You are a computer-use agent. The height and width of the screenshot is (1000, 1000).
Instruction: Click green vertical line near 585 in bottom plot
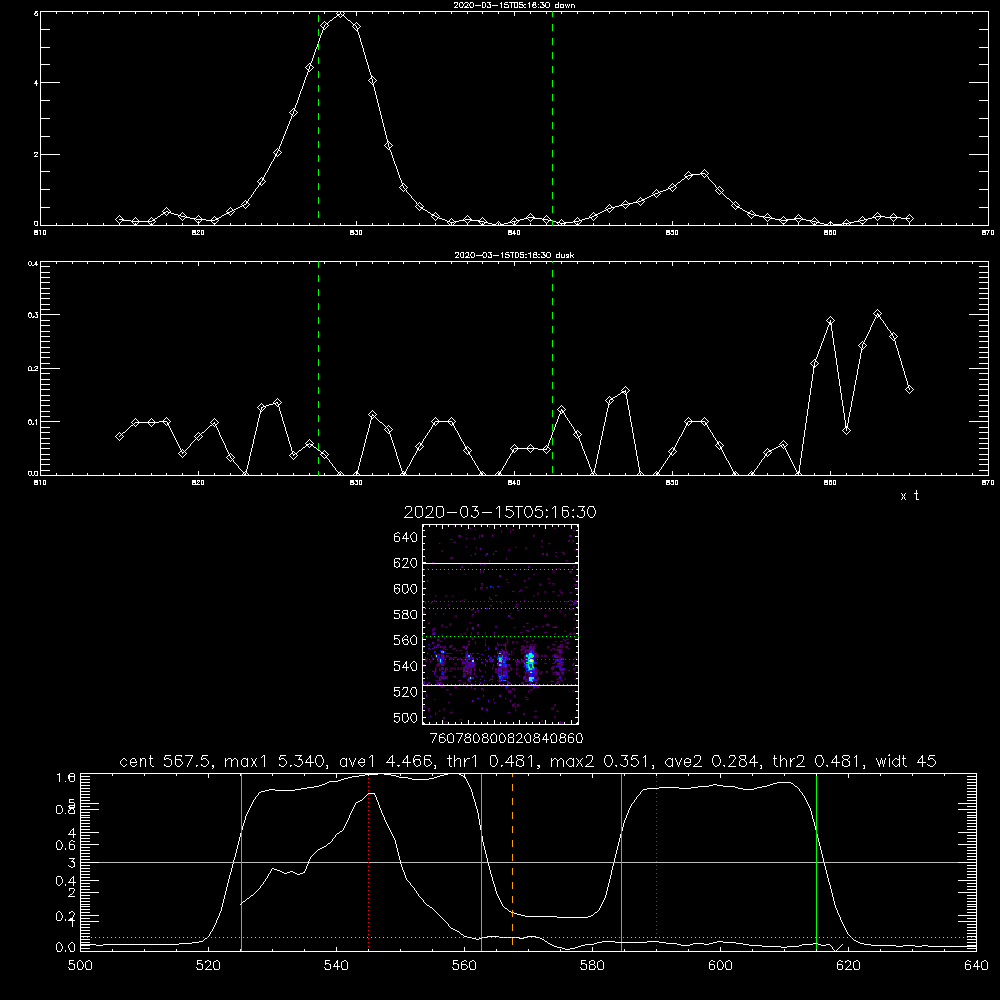click(x=621, y=862)
